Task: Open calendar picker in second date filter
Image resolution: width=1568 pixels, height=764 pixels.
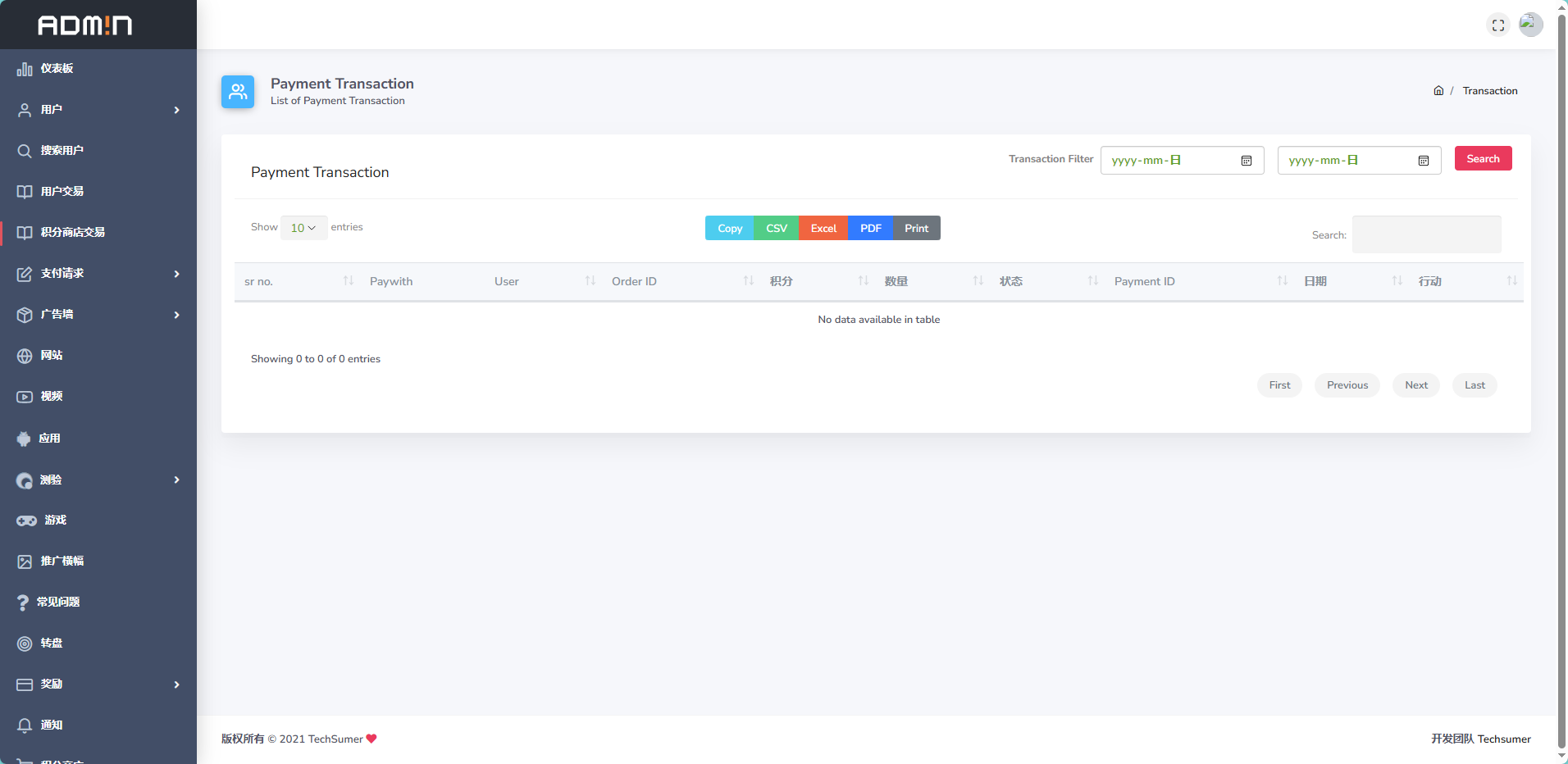Action: [1424, 161]
